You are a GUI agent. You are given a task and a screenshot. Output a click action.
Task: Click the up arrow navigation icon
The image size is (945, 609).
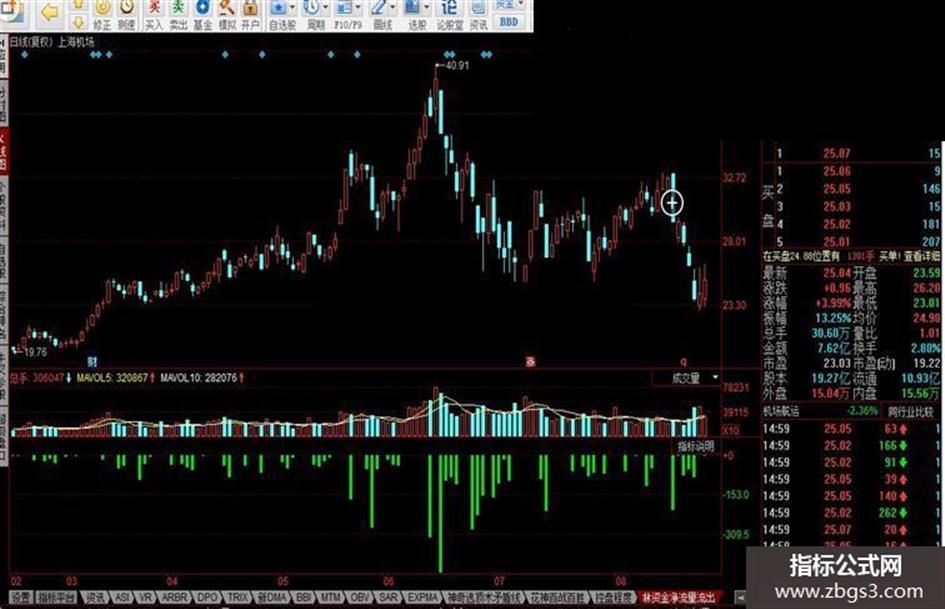click(78, 5)
